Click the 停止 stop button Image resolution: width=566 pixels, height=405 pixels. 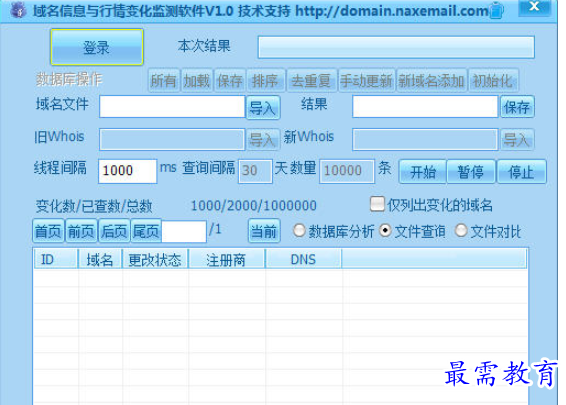click(x=521, y=172)
